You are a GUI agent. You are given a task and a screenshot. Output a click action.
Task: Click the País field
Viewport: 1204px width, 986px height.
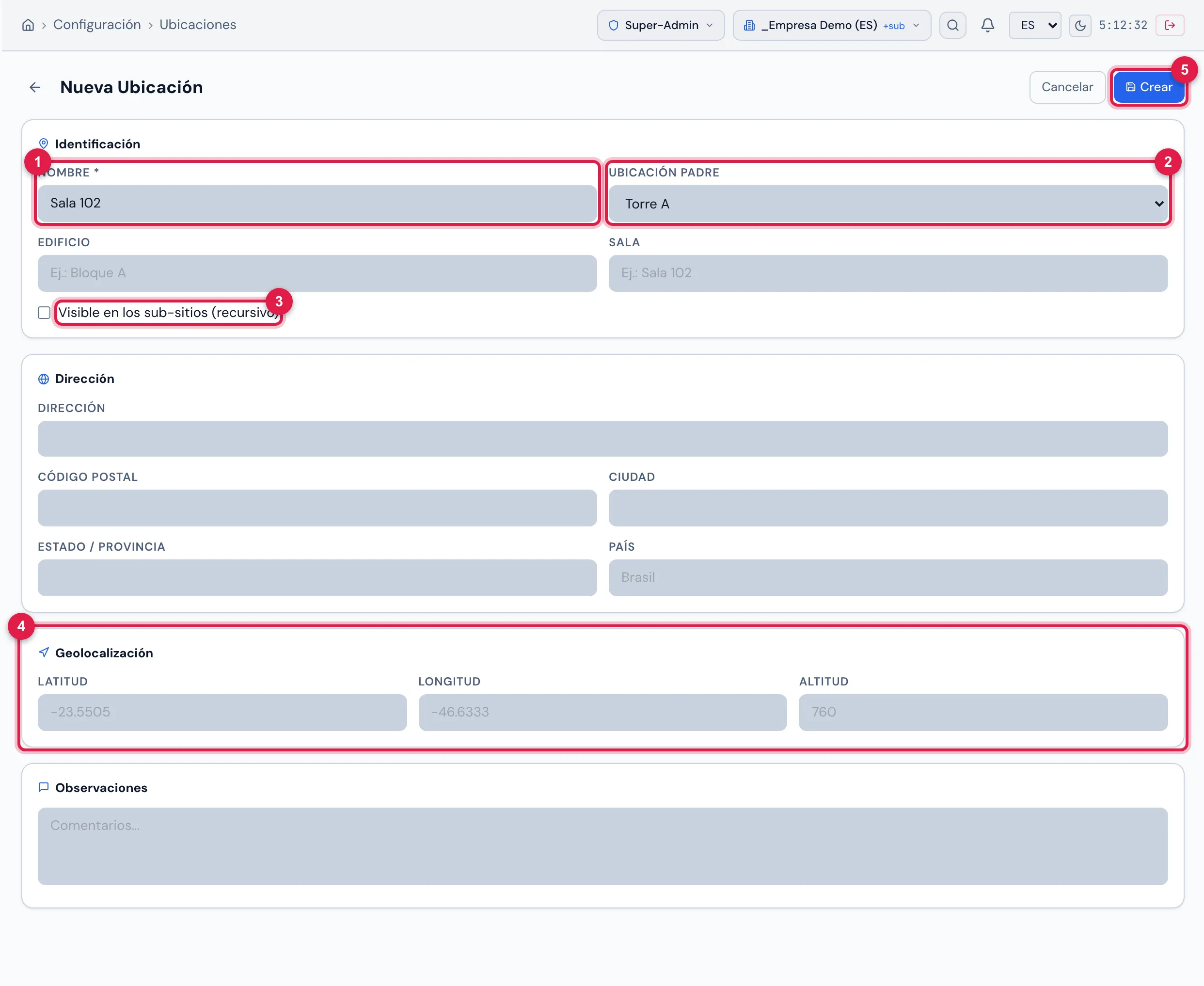887,578
